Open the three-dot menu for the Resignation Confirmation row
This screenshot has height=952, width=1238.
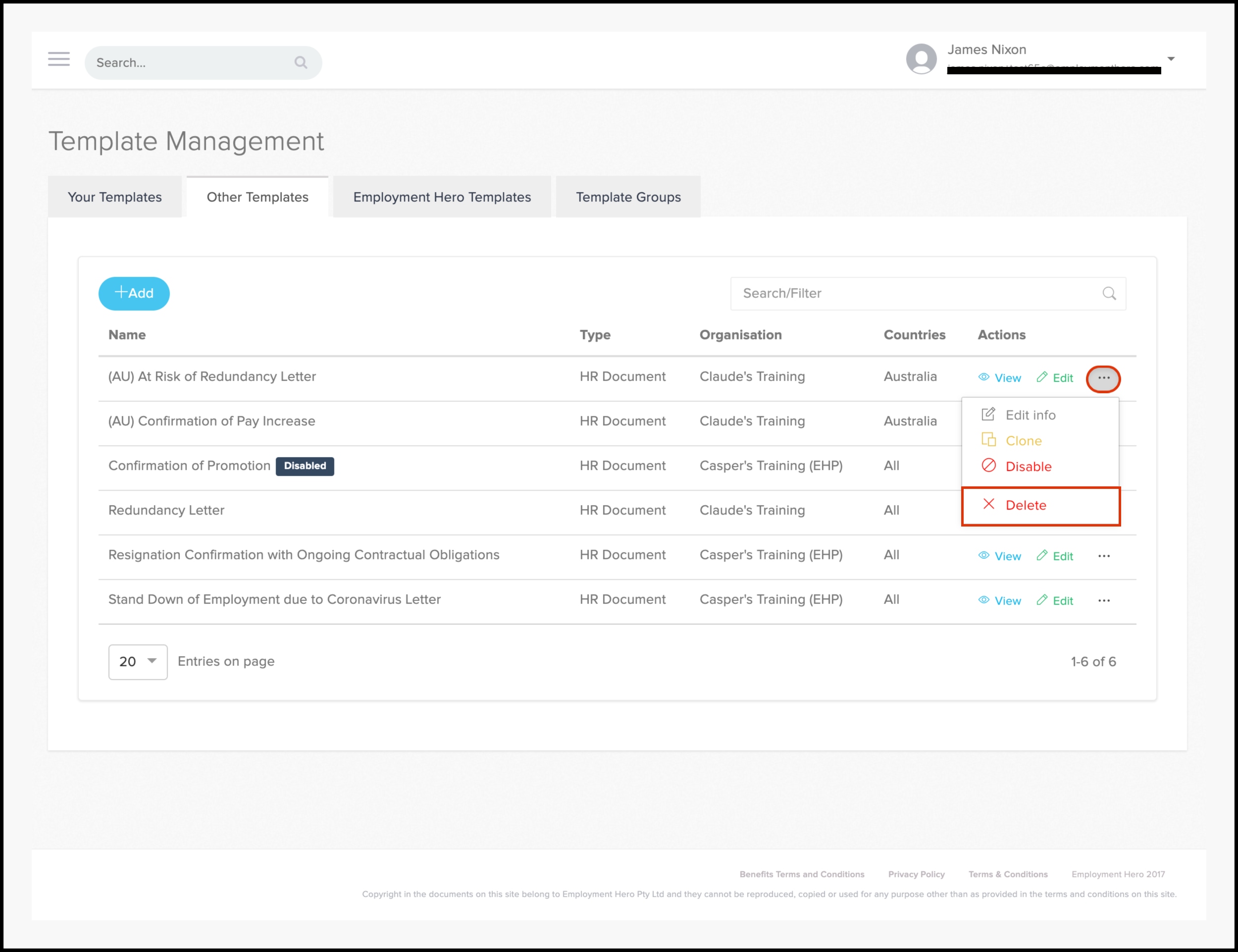point(1104,556)
